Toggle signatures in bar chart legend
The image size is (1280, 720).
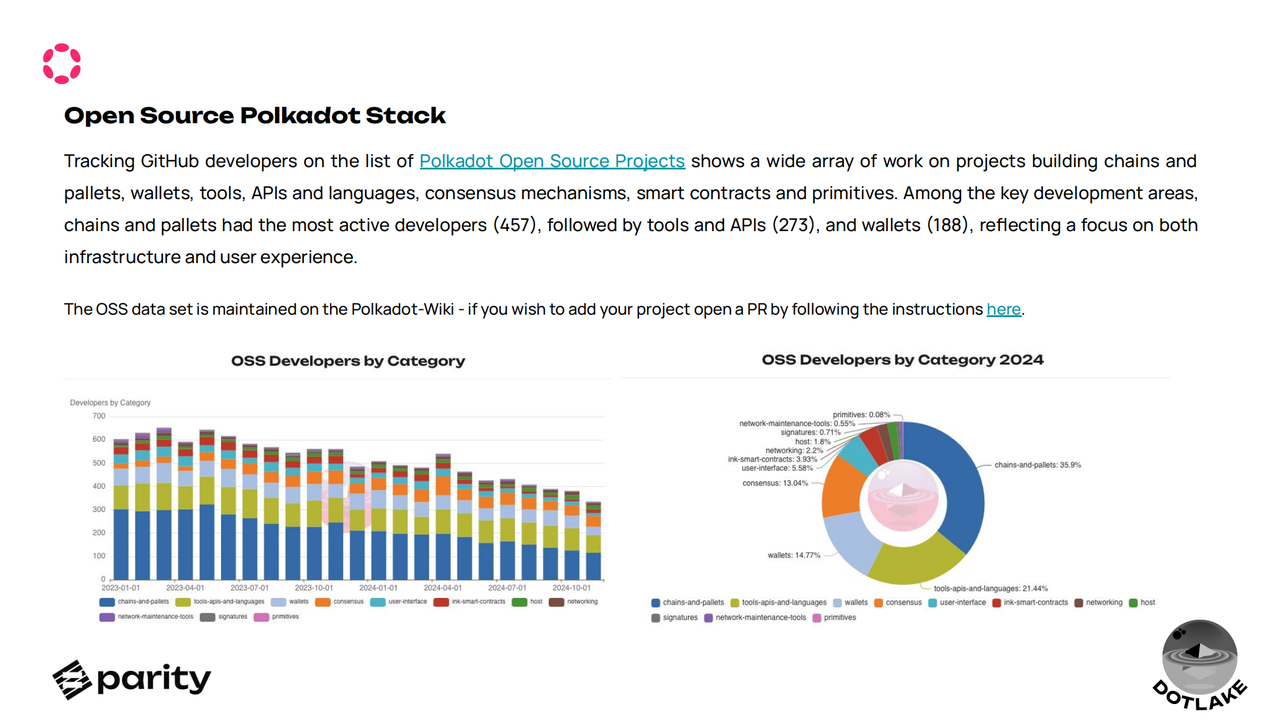pos(223,617)
